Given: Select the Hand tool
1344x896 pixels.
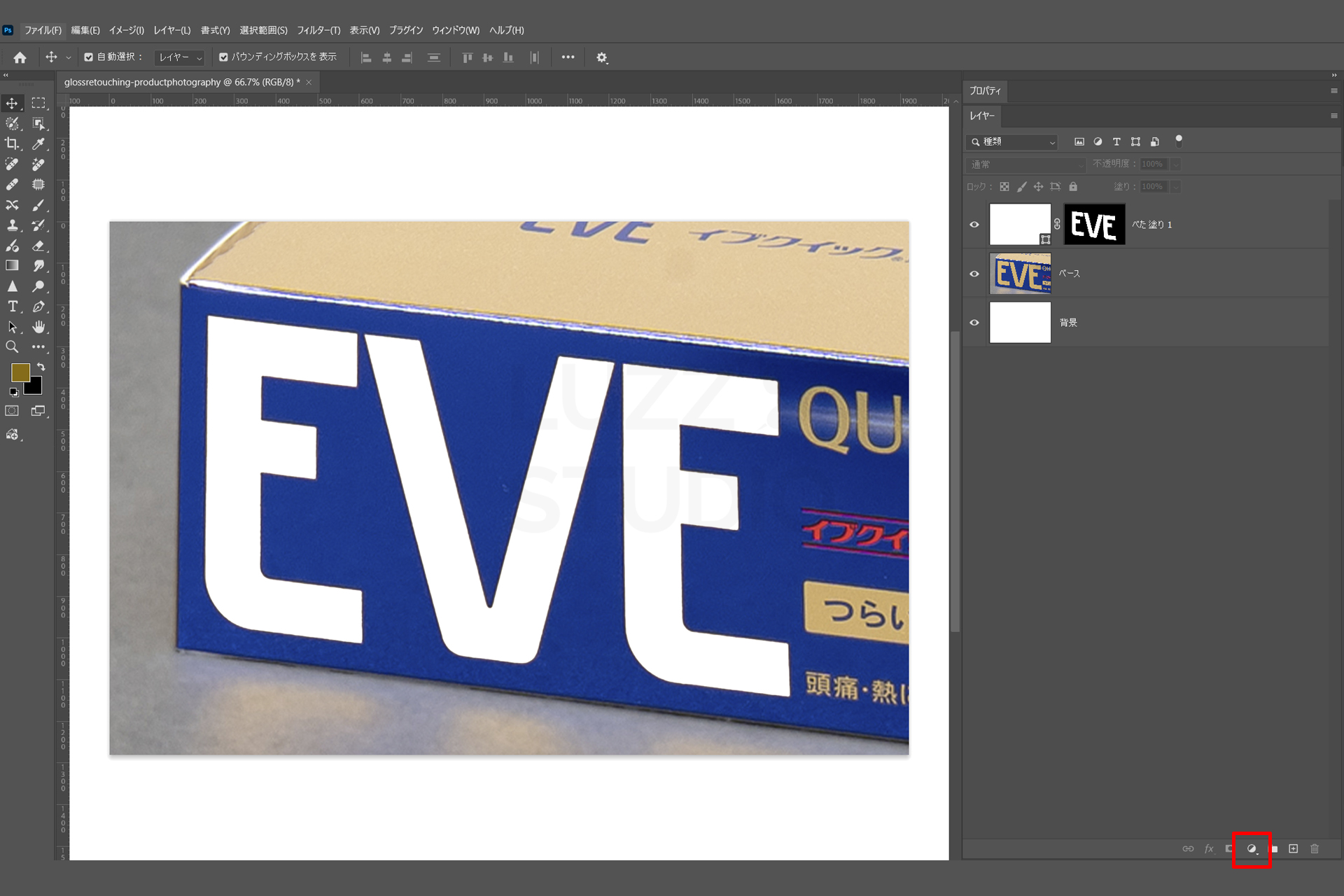Looking at the screenshot, I should [x=38, y=327].
